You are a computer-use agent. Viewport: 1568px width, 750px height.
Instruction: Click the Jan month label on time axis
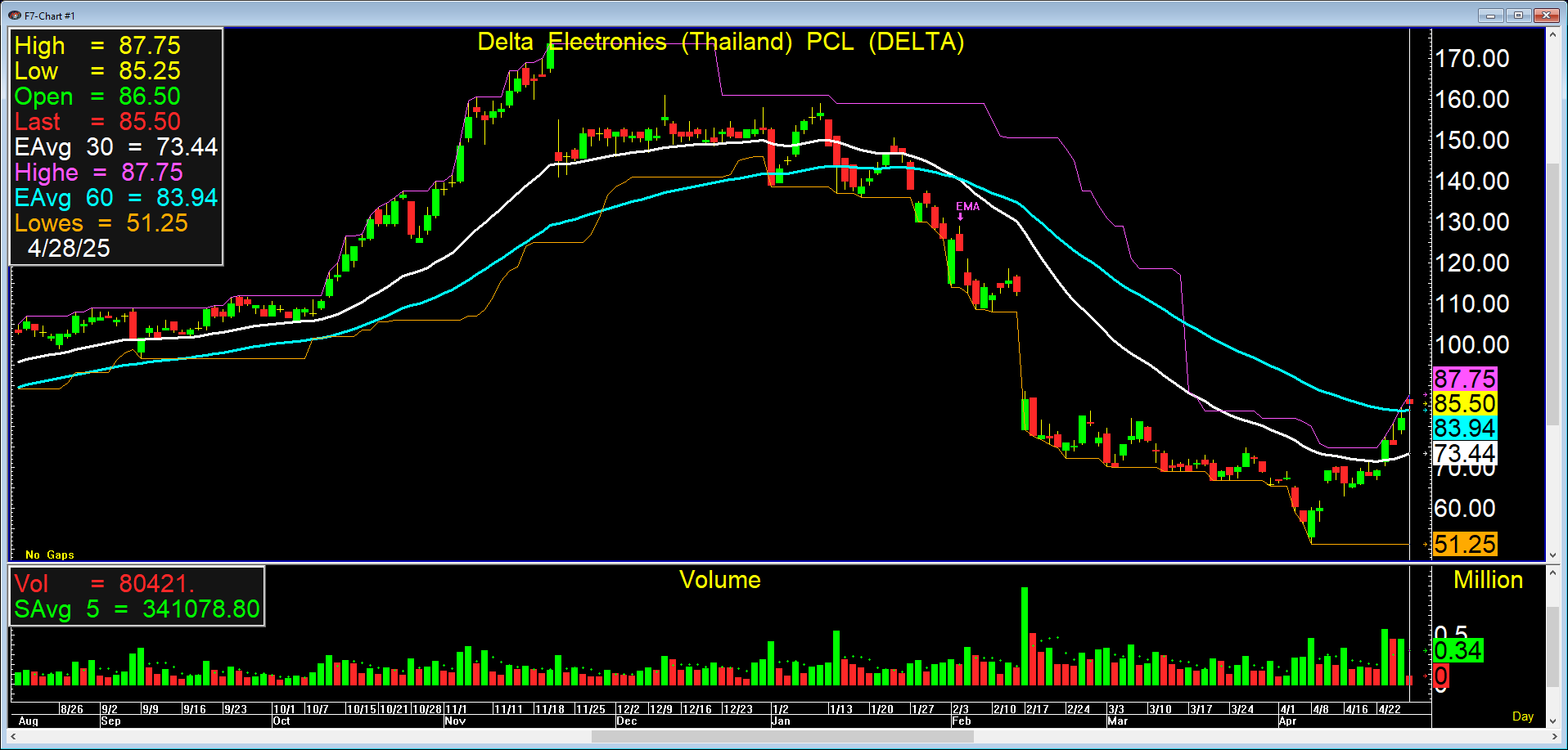click(781, 721)
